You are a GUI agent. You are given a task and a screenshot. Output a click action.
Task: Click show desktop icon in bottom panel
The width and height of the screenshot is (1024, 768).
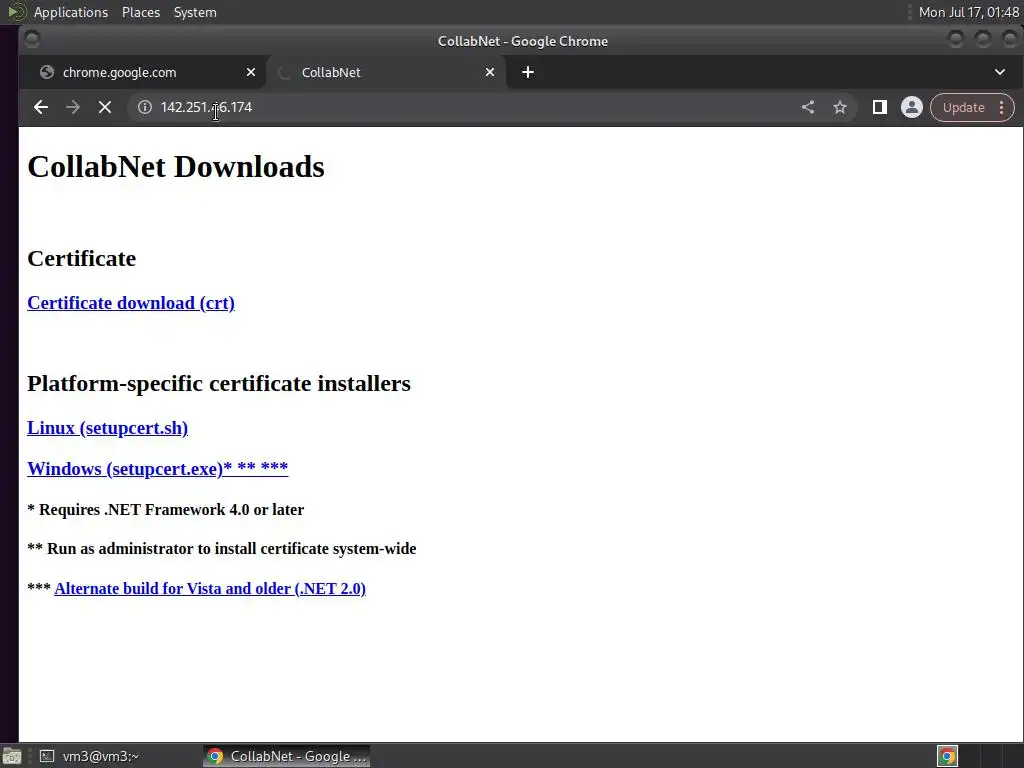pyautogui.click(x=12, y=756)
